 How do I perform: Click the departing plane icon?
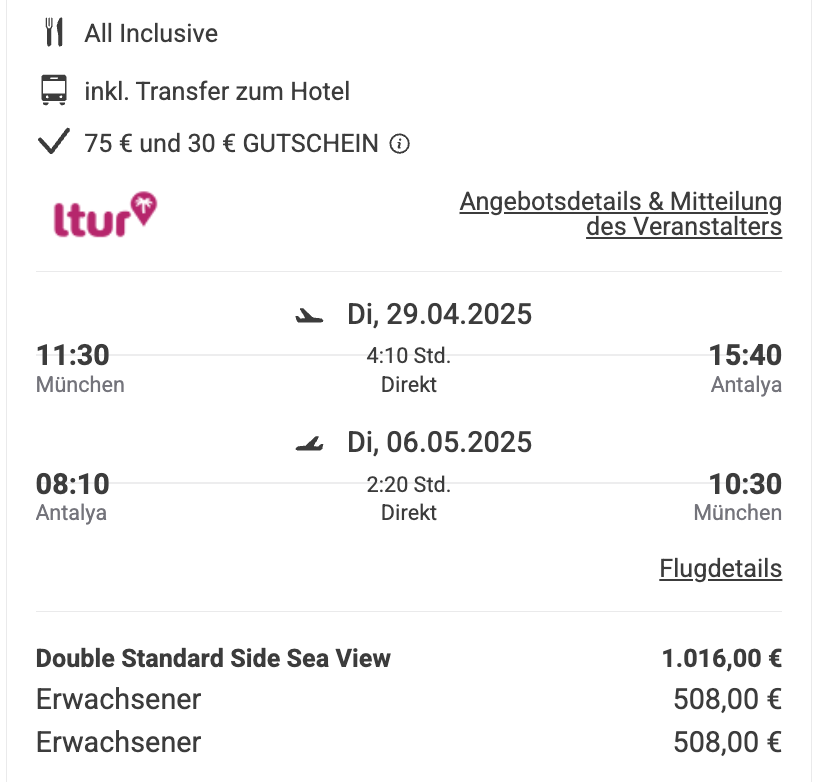(309, 315)
